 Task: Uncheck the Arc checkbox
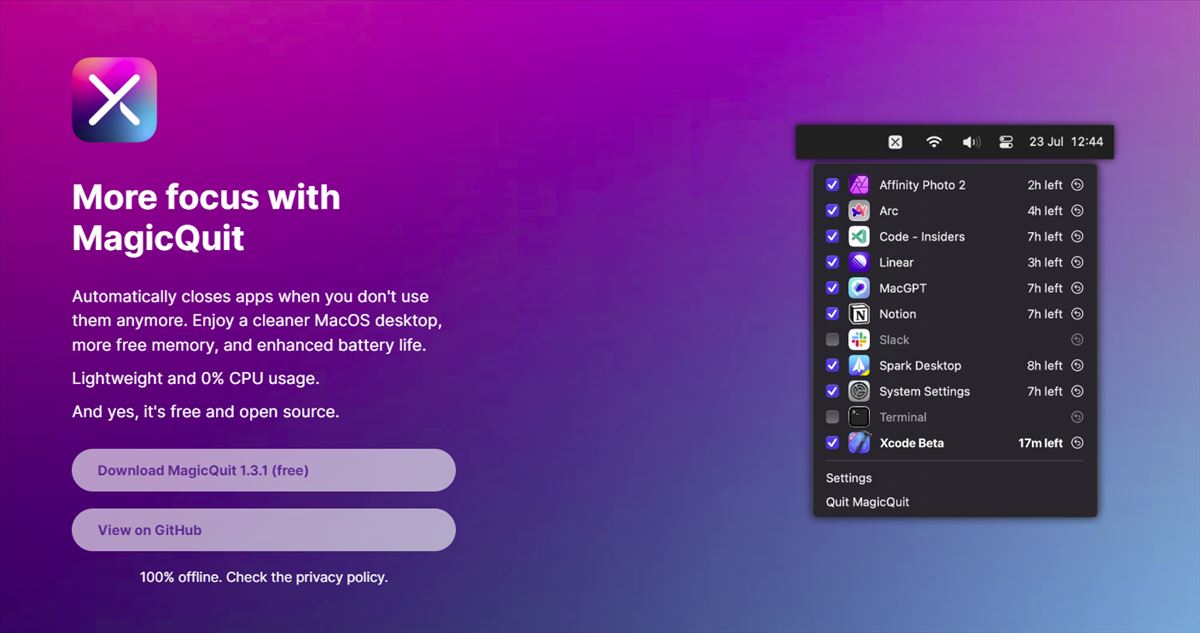(832, 211)
